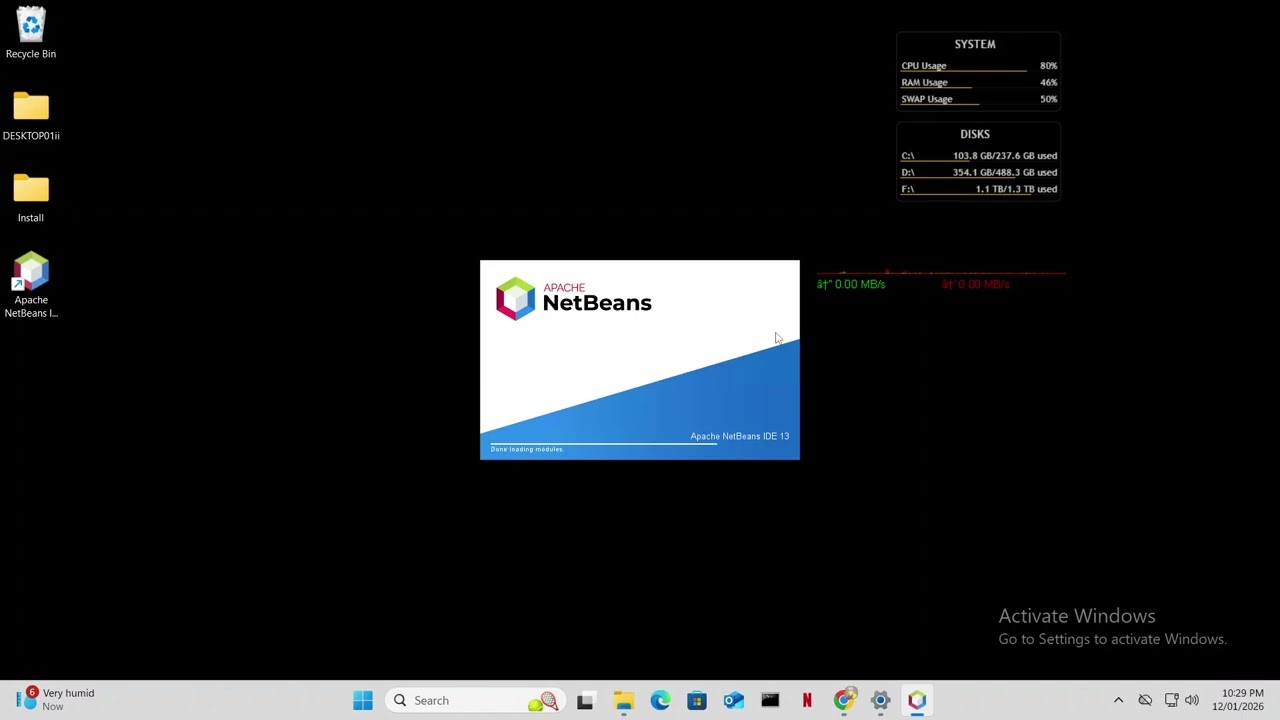Click the display tray icon next to the volume icon
Image resolution: width=1280 pixels, height=720 pixels.
tap(1171, 700)
